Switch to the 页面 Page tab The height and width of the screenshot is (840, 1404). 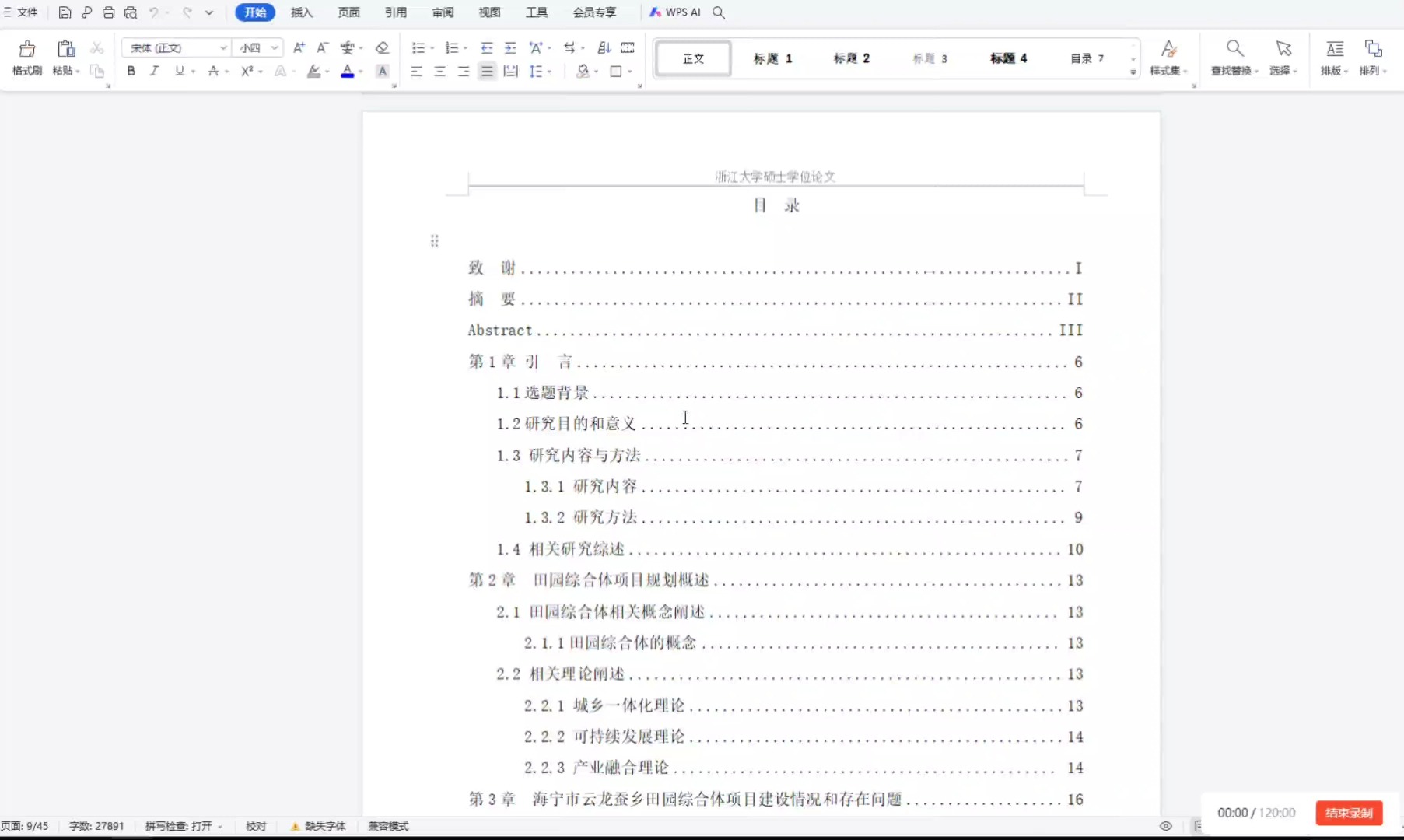348,12
